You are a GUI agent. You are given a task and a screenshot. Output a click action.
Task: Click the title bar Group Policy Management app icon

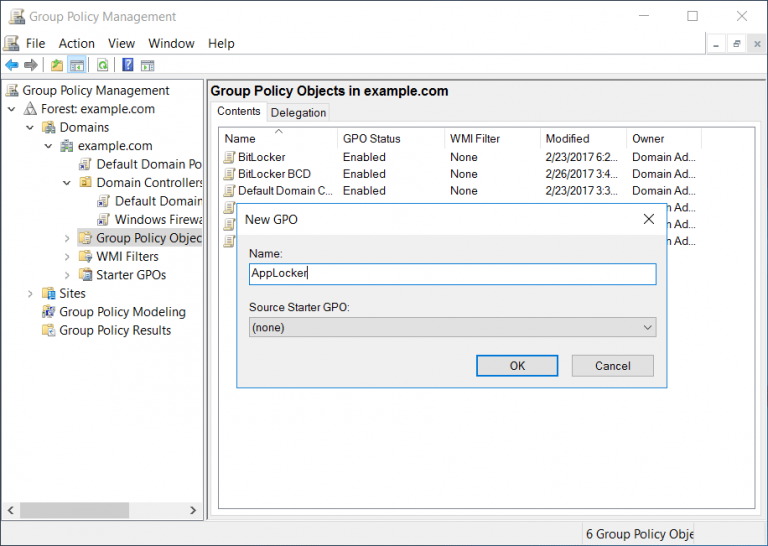point(17,16)
